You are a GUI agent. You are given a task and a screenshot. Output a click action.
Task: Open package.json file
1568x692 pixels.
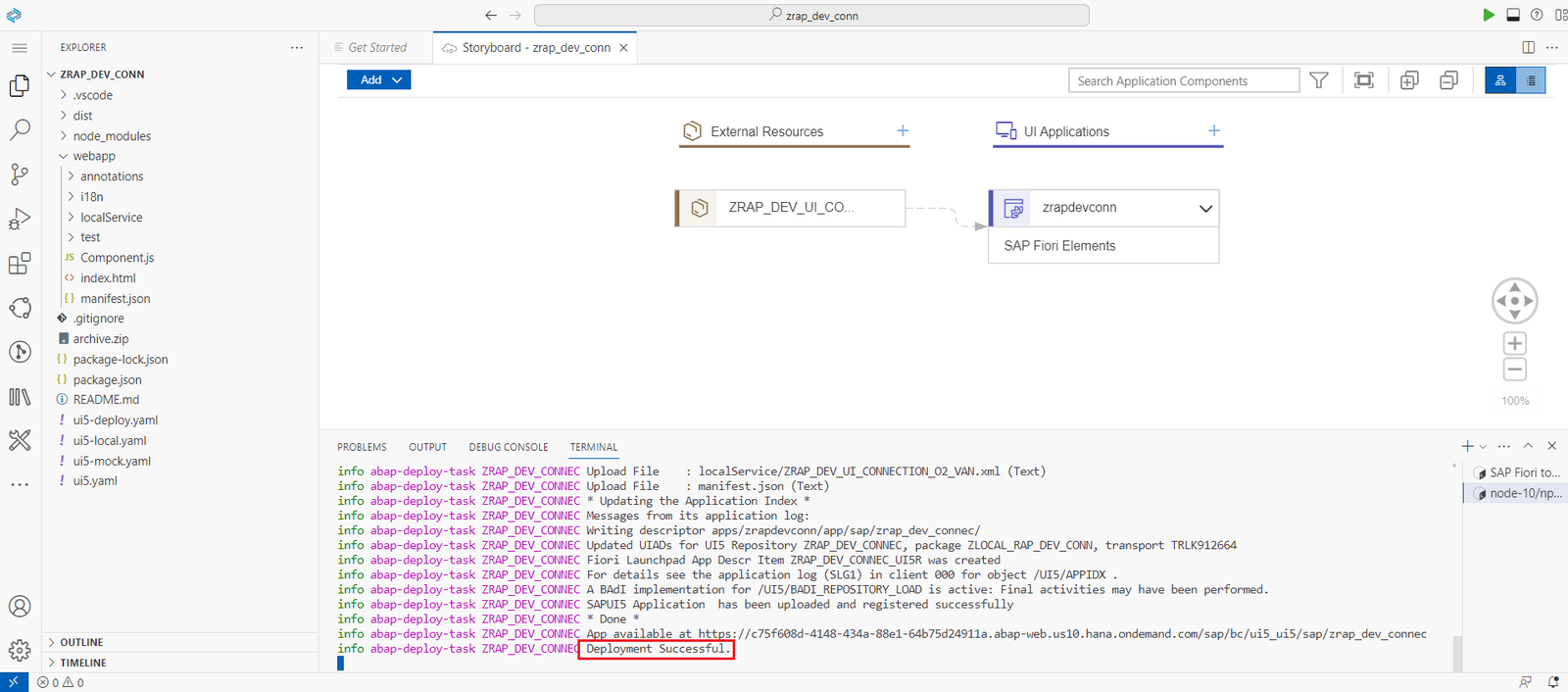point(107,380)
